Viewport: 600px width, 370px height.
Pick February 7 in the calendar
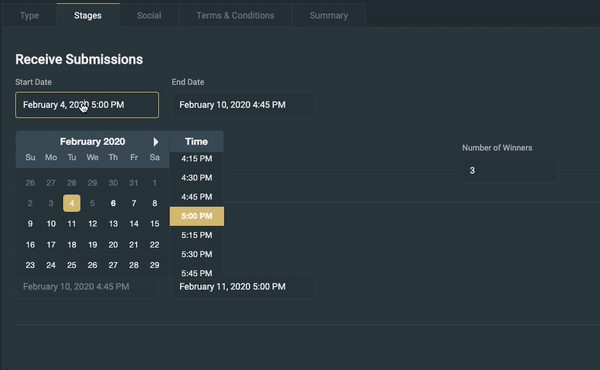(134, 203)
